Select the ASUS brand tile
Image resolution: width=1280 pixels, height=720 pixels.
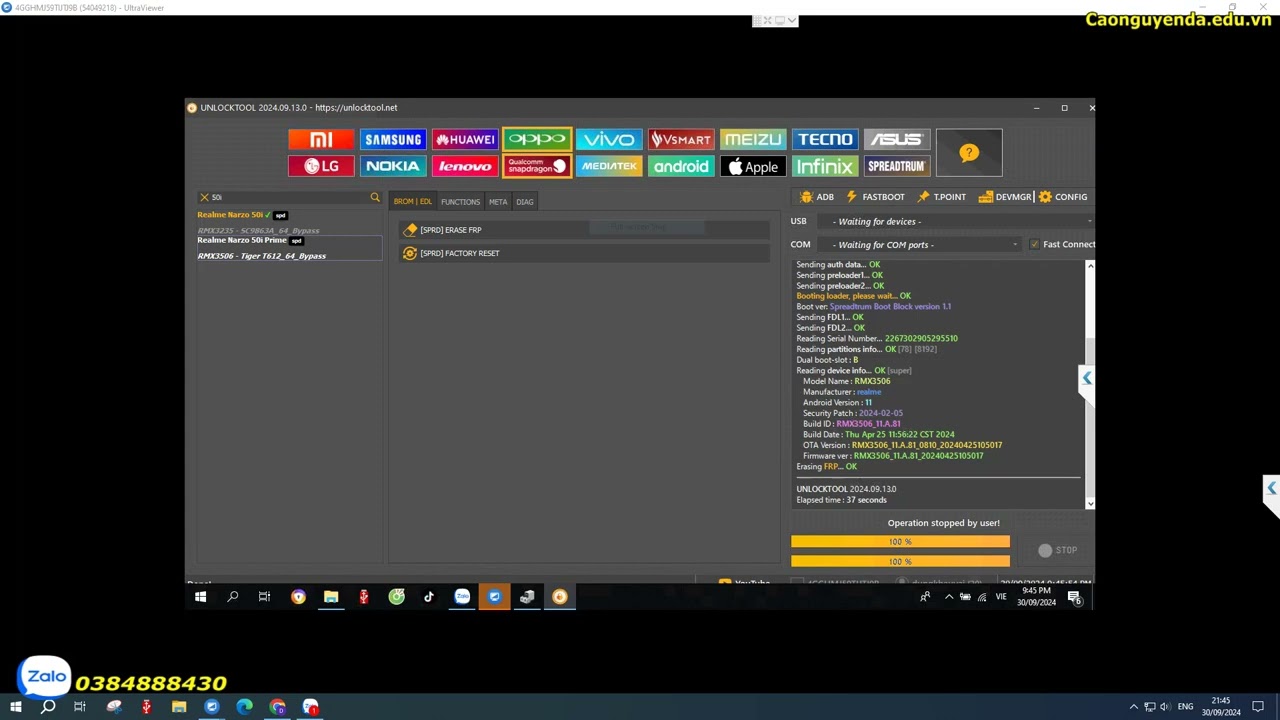click(896, 139)
